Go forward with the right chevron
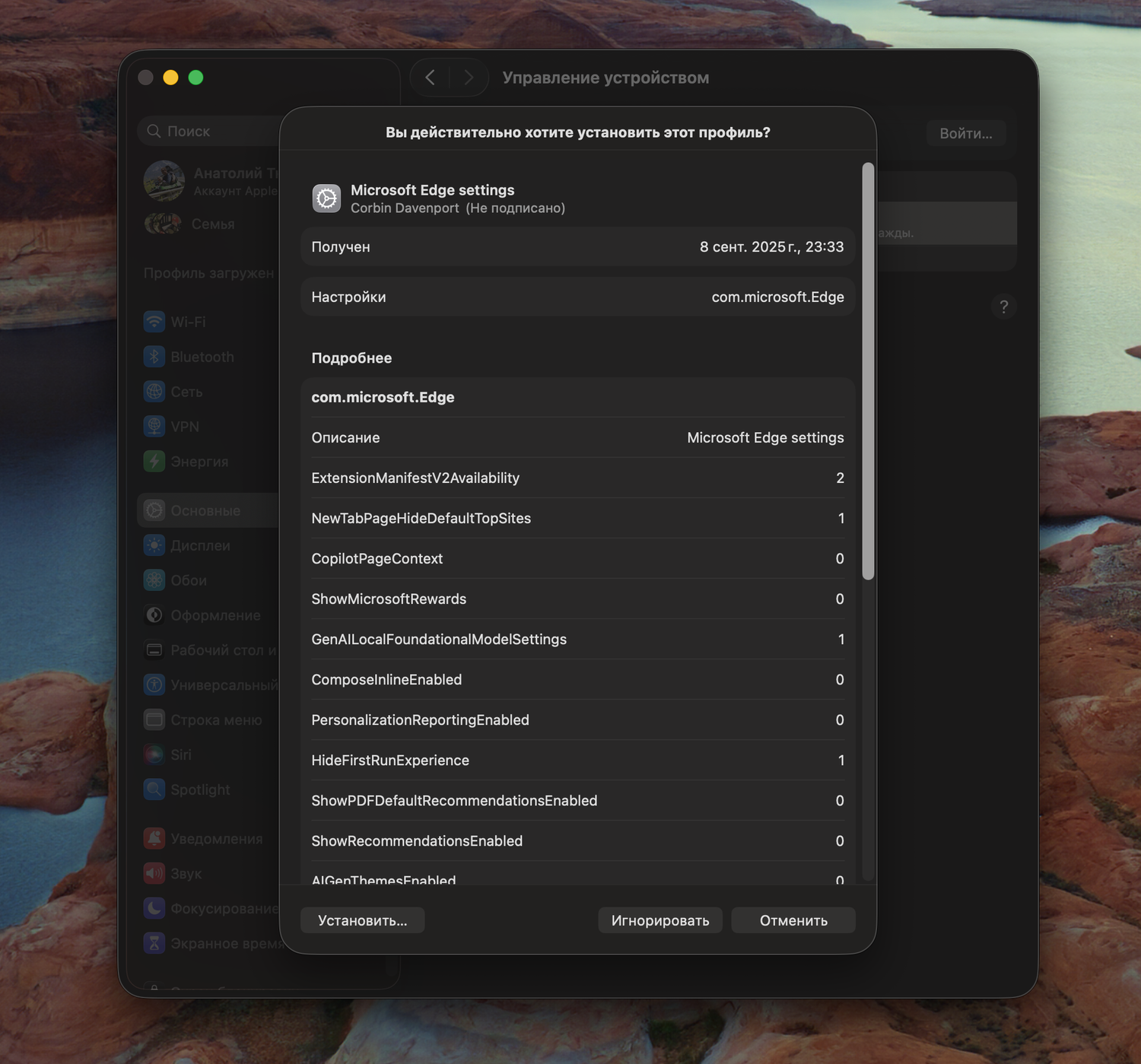This screenshot has height=1064, width=1141. tap(469, 78)
